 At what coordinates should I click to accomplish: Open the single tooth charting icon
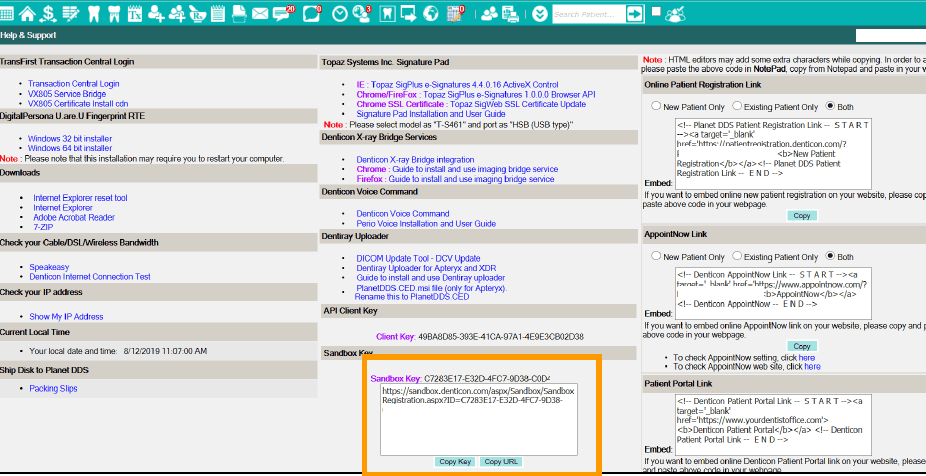point(93,13)
